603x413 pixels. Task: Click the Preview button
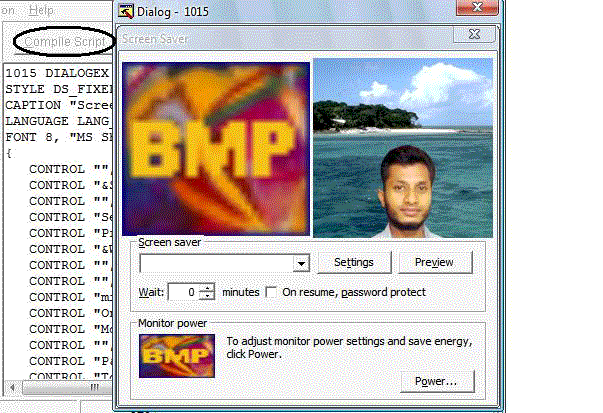click(x=435, y=262)
